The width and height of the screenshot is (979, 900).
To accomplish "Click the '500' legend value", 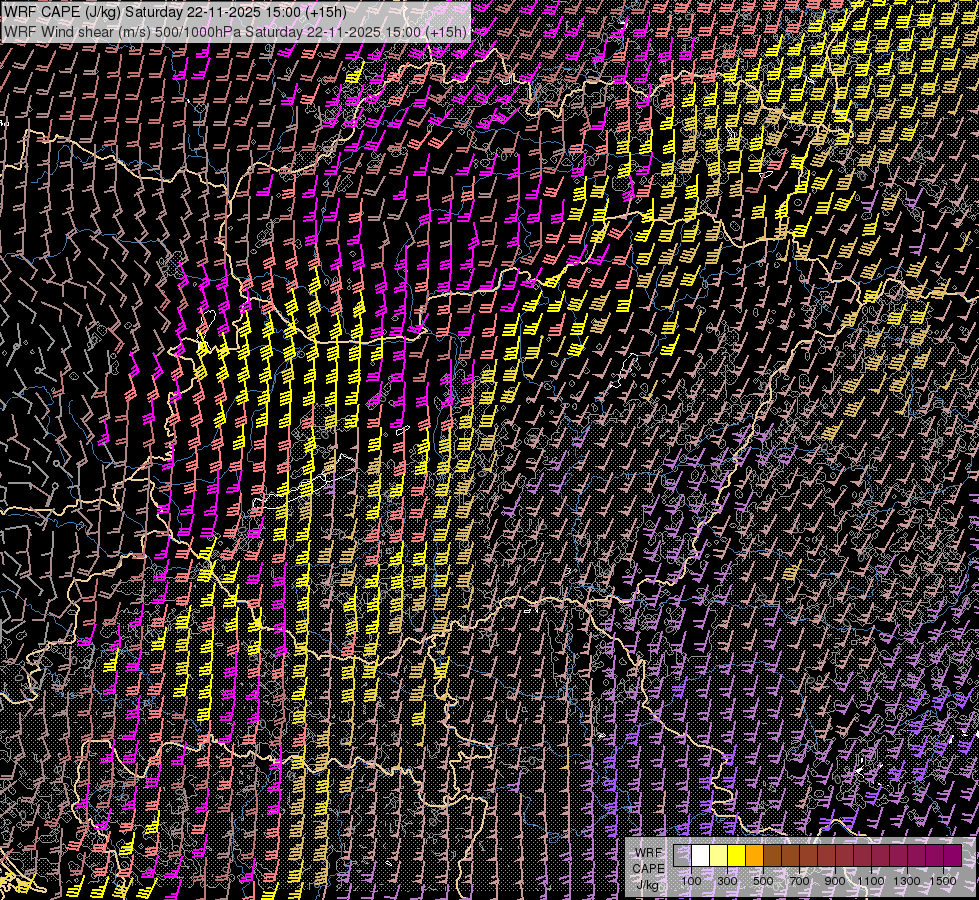I will (763, 881).
